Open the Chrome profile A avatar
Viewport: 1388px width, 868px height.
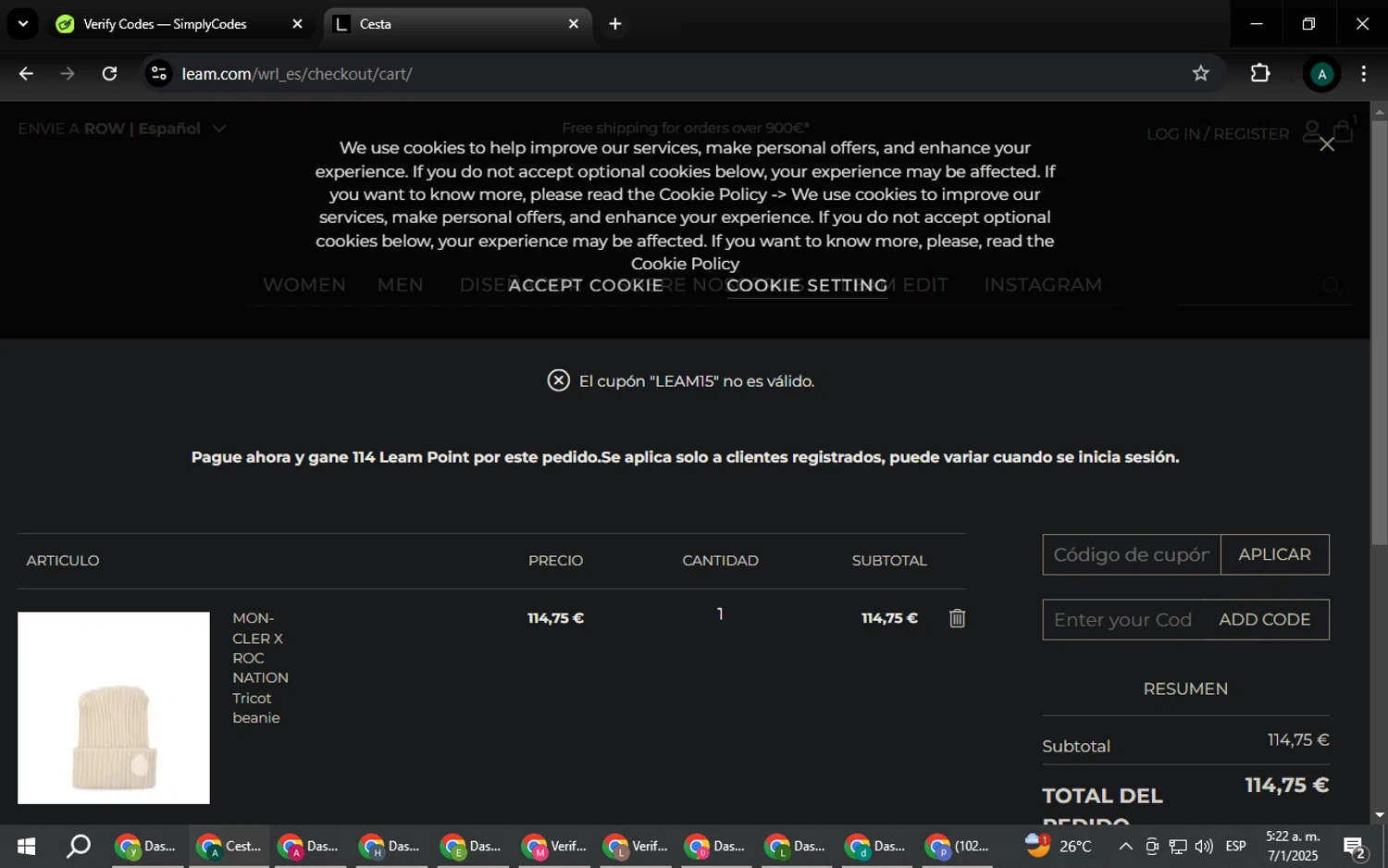pos(1321,74)
